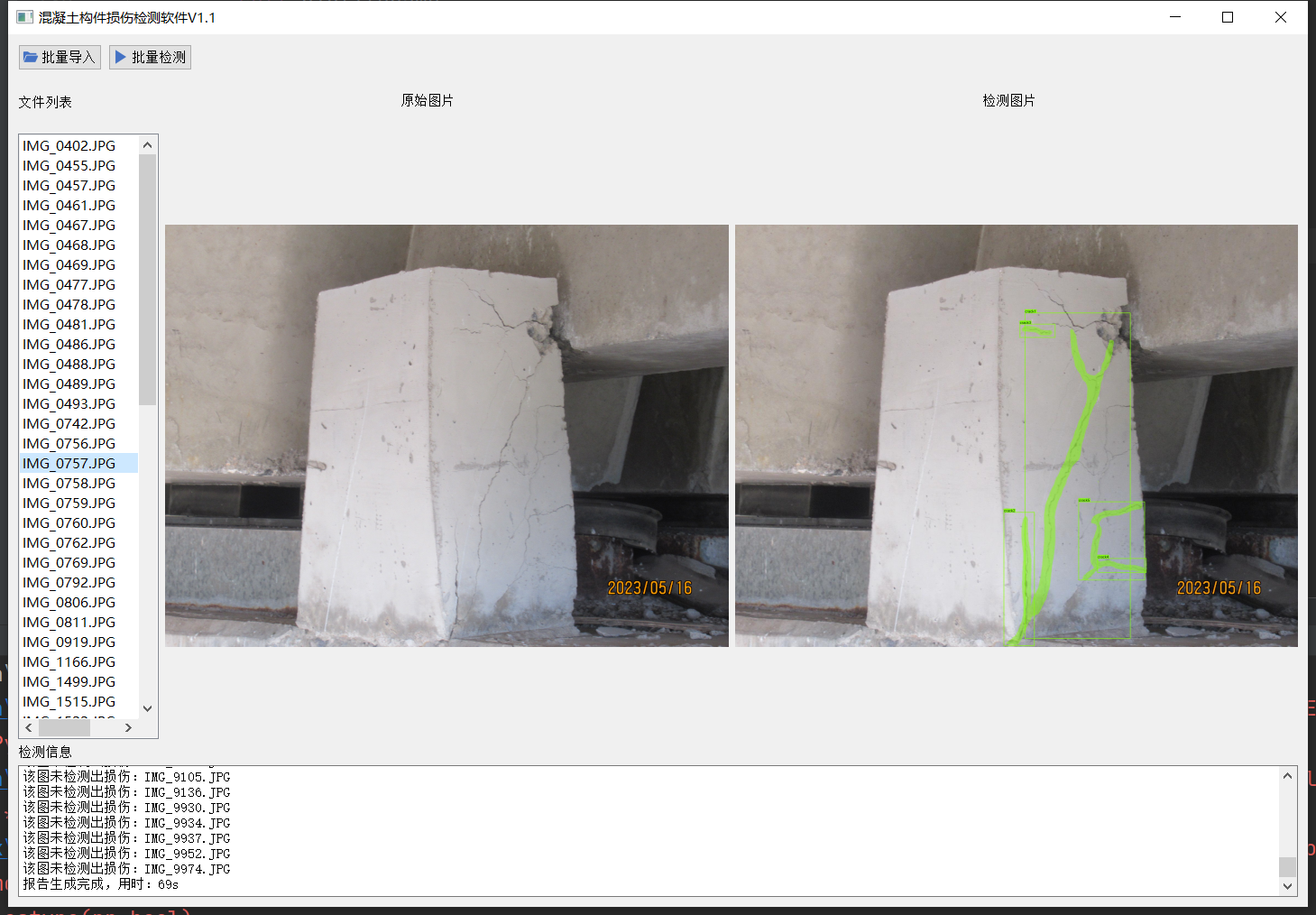Select IMG_0919.JPG list entry
The image size is (1316, 915).
(69, 642)
